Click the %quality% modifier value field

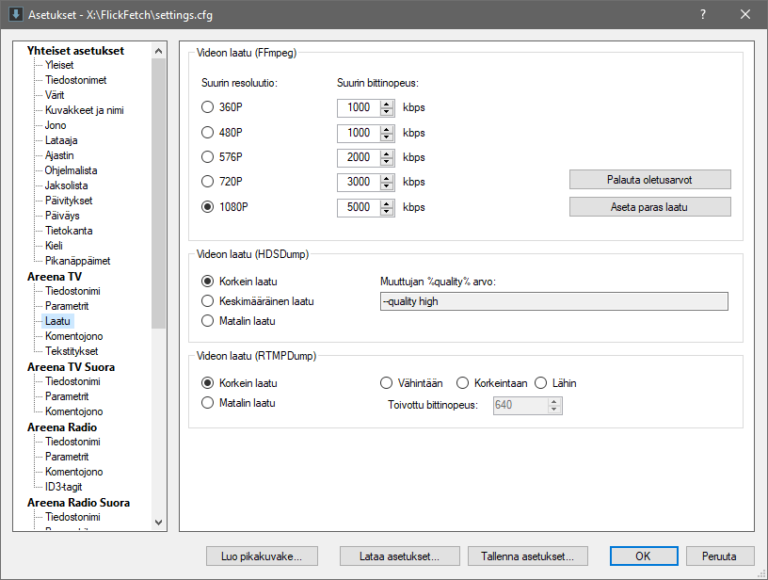pyautogui.click(x=554, y=301)
